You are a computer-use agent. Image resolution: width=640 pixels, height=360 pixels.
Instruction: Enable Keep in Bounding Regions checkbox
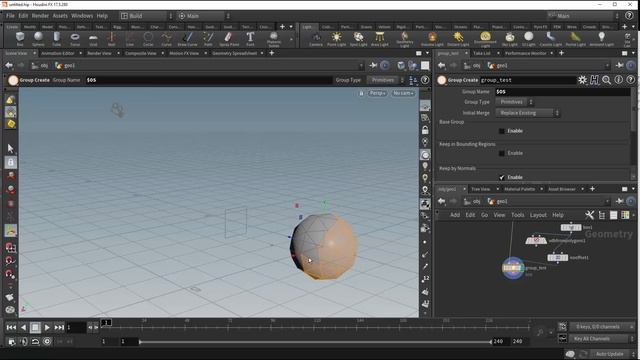tap(502, 153)
